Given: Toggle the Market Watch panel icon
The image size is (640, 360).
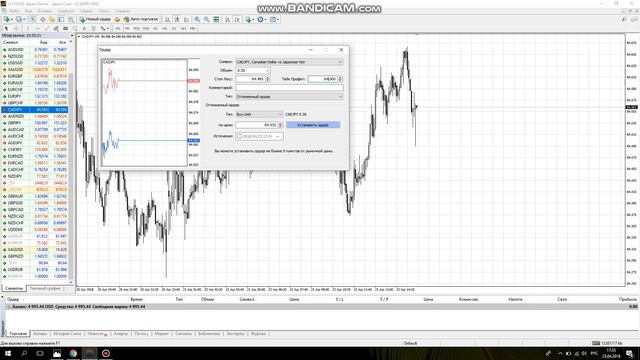Looking at the screenshot, I should click(x=33, y=19).
